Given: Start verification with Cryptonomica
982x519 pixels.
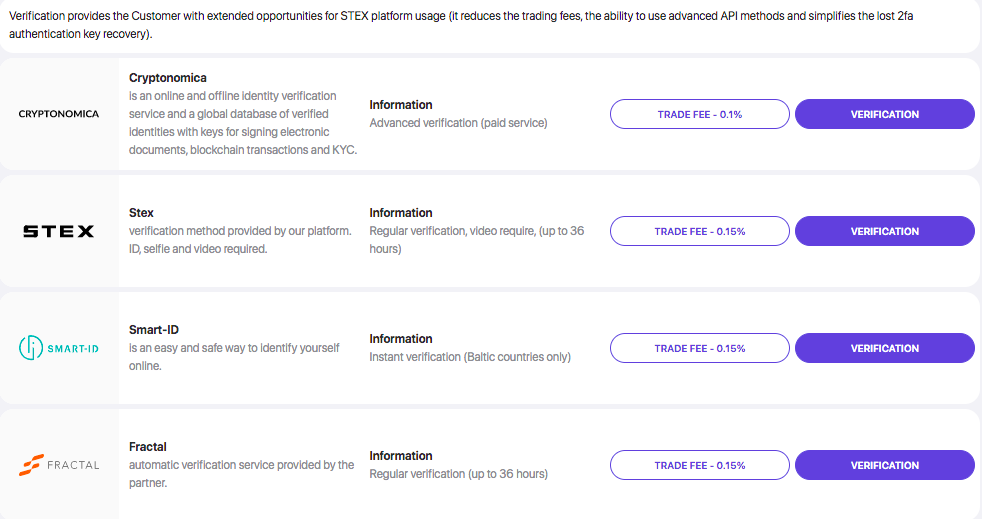Looking at the screenshot, I should [x=884, y=114].
